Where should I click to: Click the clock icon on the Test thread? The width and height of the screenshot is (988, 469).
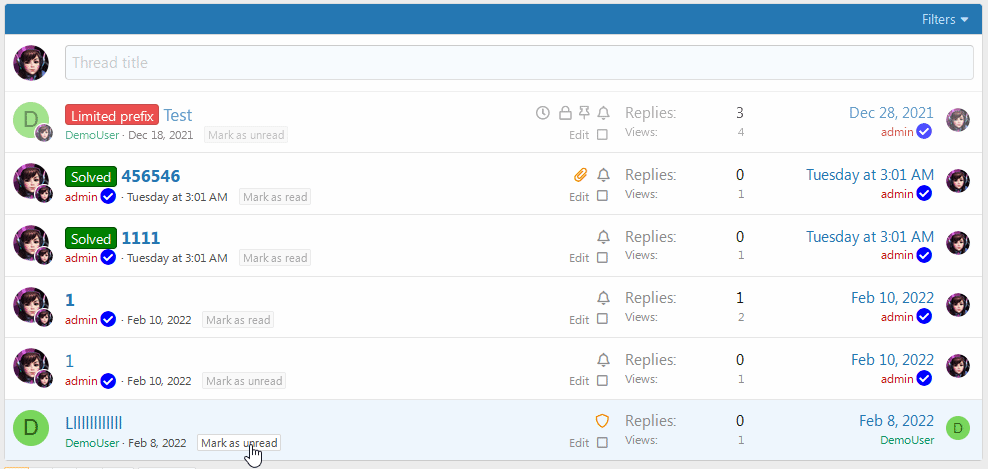543,114
